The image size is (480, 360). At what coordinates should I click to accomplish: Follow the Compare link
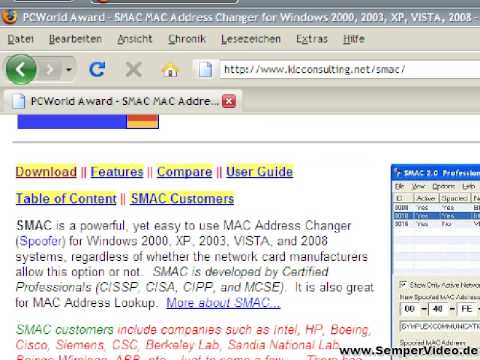click(x=184, y=172)
